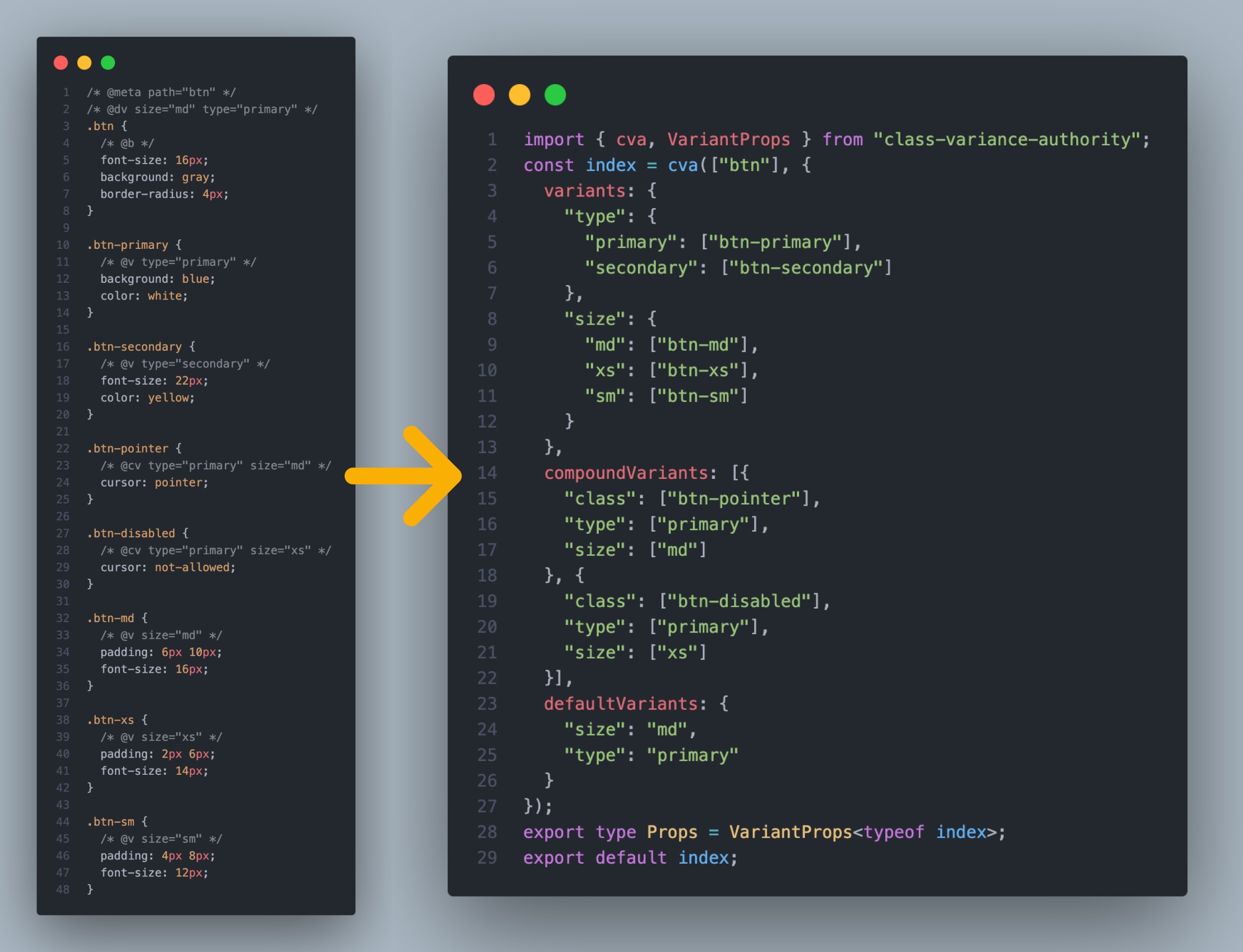Click the 'const index = cva(["btn"], {' line
This screenshot has height=952, width=1243.
[x=667, y=165]
